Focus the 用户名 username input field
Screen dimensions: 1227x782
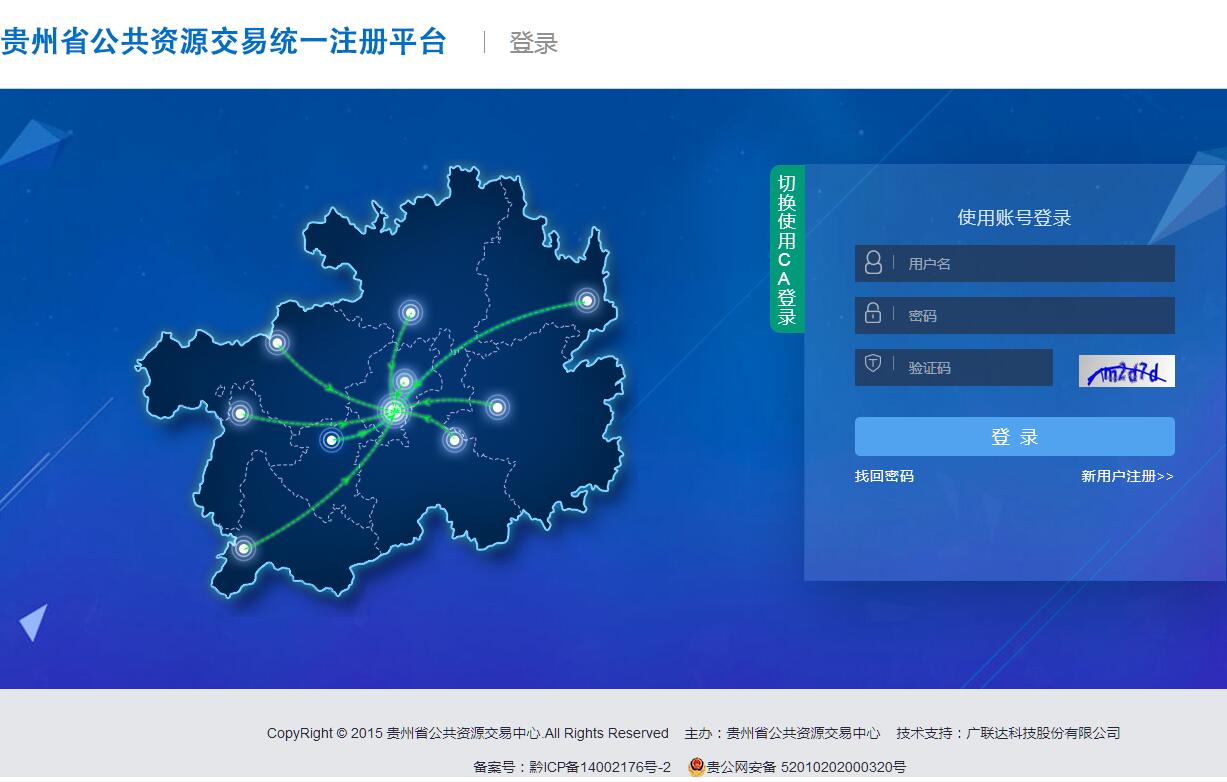1035,264
